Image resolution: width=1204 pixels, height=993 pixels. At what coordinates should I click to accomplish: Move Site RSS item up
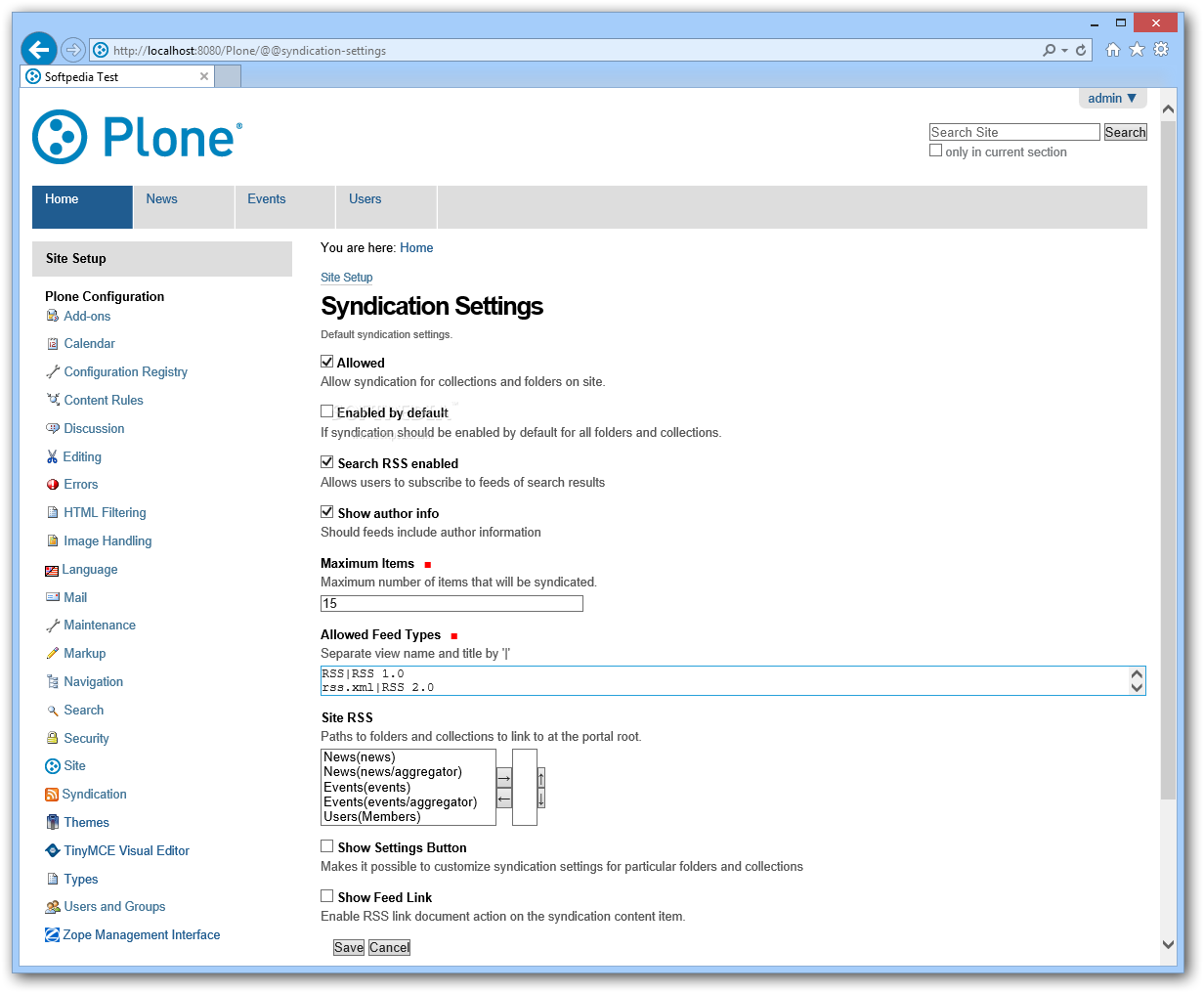[541, 778]
